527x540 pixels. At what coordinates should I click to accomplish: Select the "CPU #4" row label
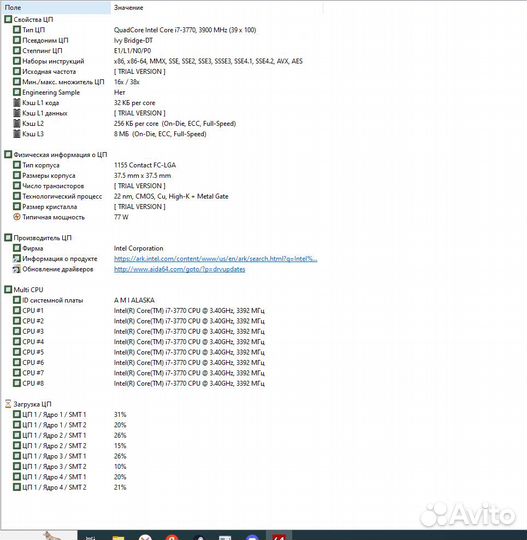(33, 342)
